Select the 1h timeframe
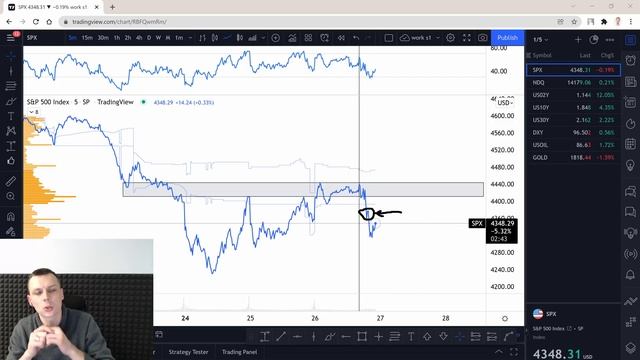Image resolution: width=640 pixels, height=360 pixels. click(117, 38)
